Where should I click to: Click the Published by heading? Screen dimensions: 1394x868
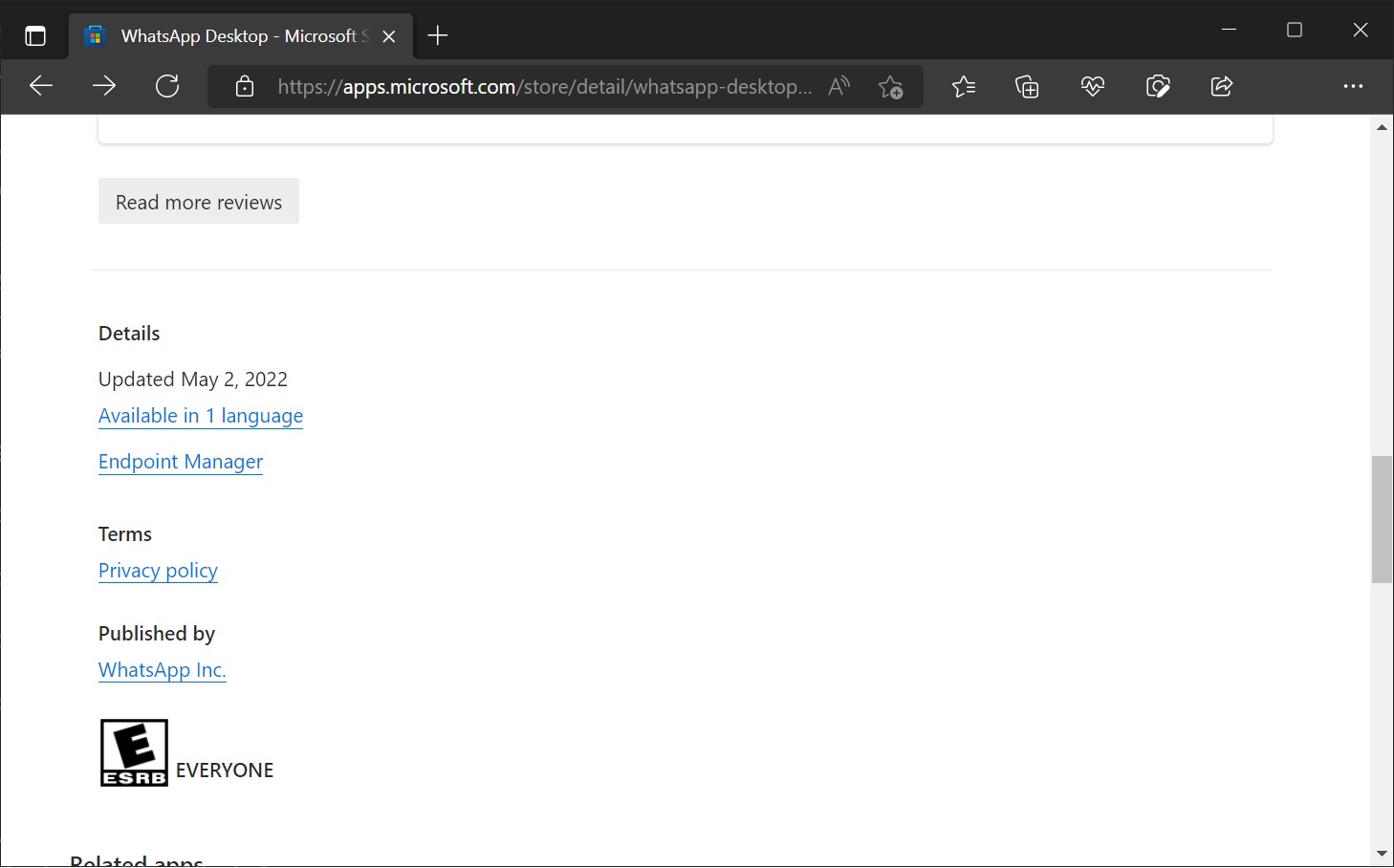pos(157,634)
